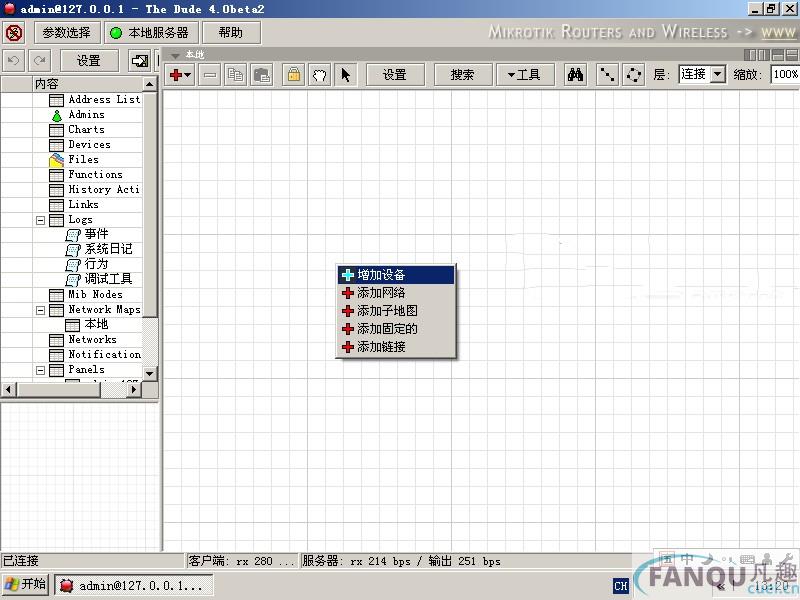Open the 工具 tools dropdown

click(x=525, y=75)
